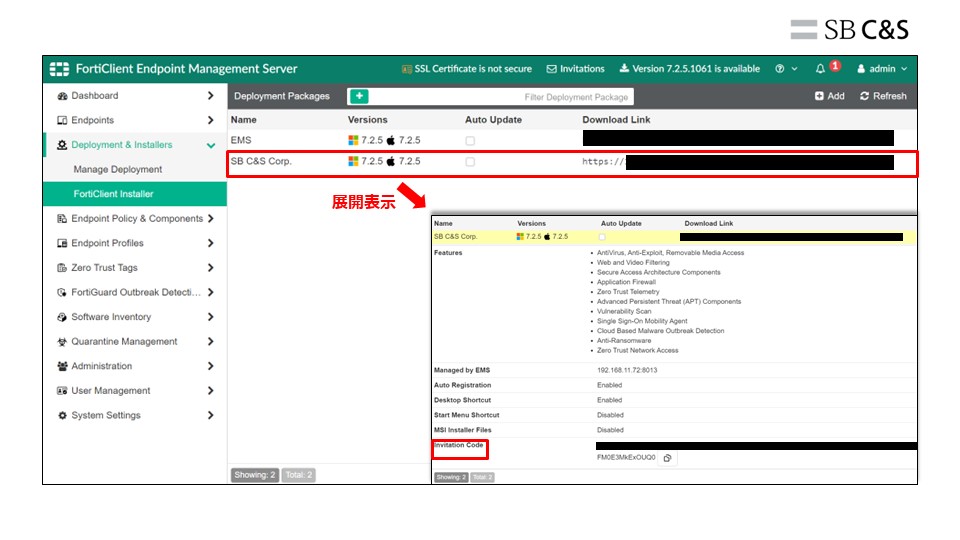Click the Total: 2 badge in main list

pyautogui.click(x=299, y=475)
